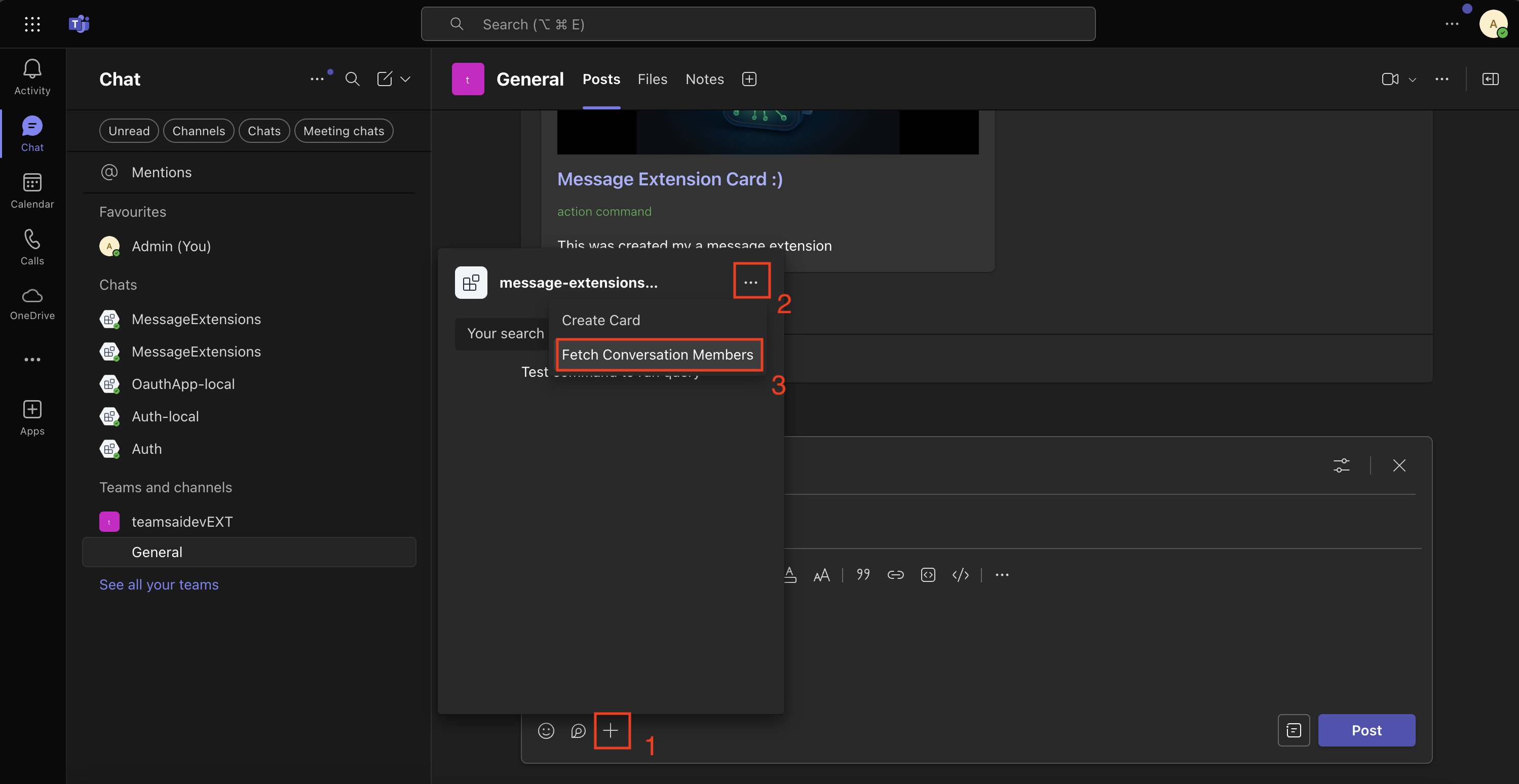Open more options for message-extensions app
Image resolution: width=1519 pixels, height=784 pixels.
point(751,281)
